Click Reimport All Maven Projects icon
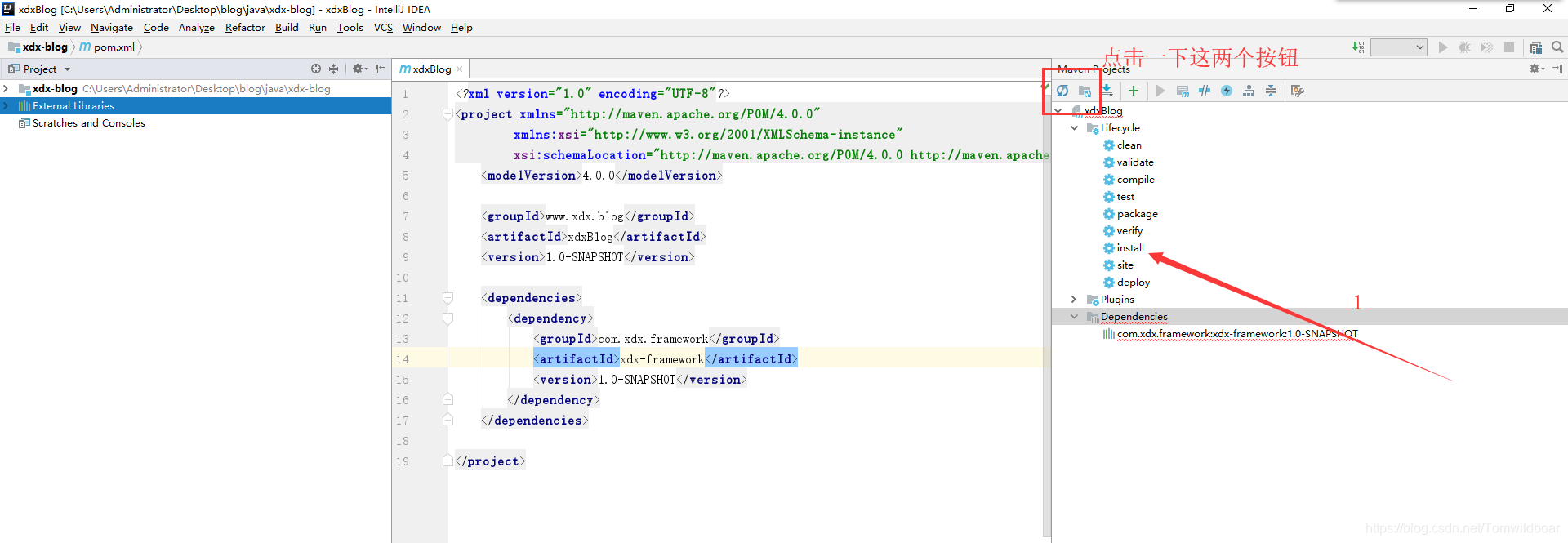 tap(1062, 91)
